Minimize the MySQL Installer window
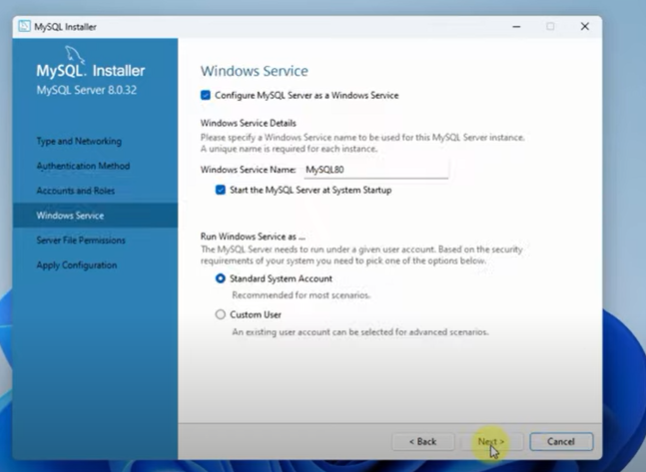The width and height of the screenshot is (646, 472). (517, 27)
